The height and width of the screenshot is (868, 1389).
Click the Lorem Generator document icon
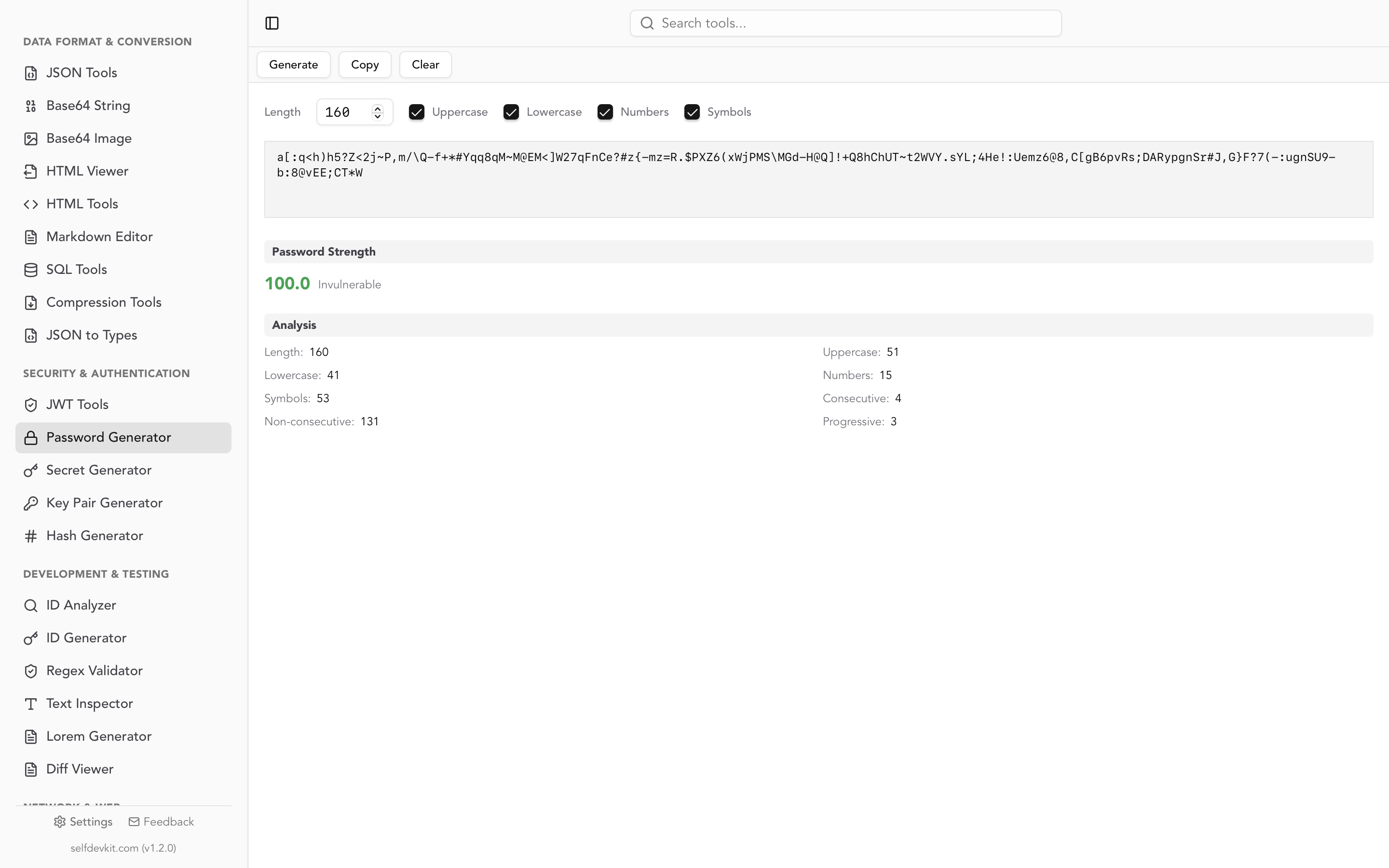tap(31, 736)
